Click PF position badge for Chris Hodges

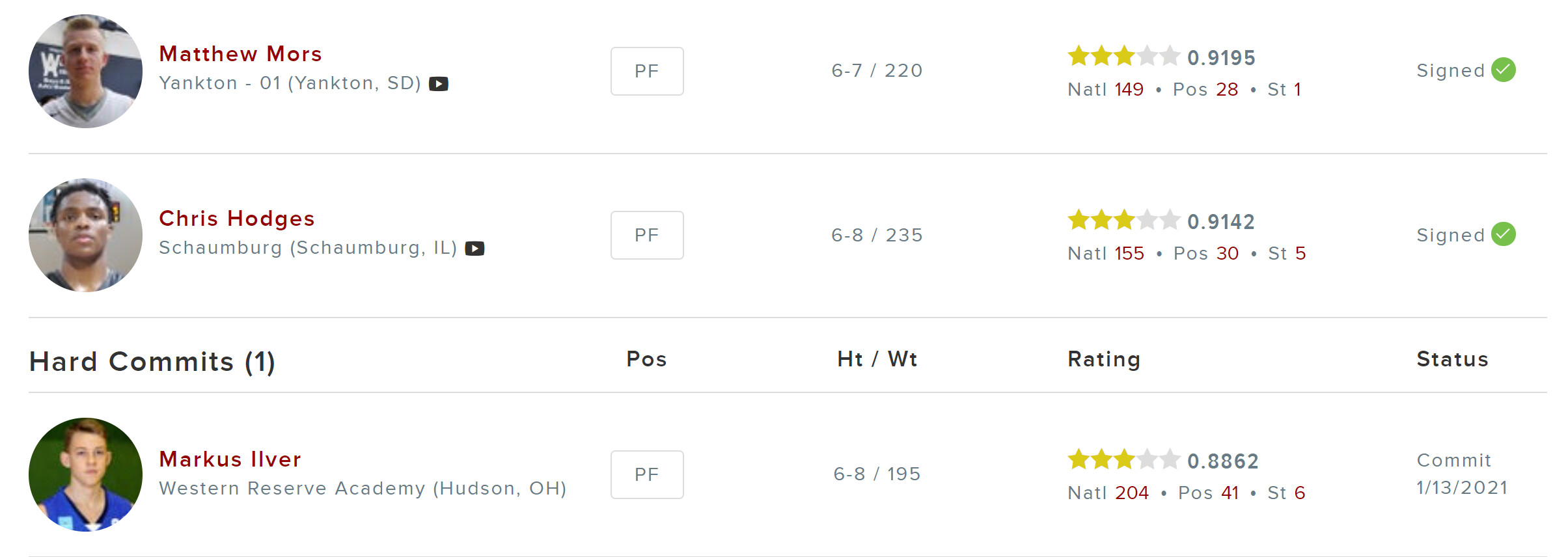(x=647, y=235)
